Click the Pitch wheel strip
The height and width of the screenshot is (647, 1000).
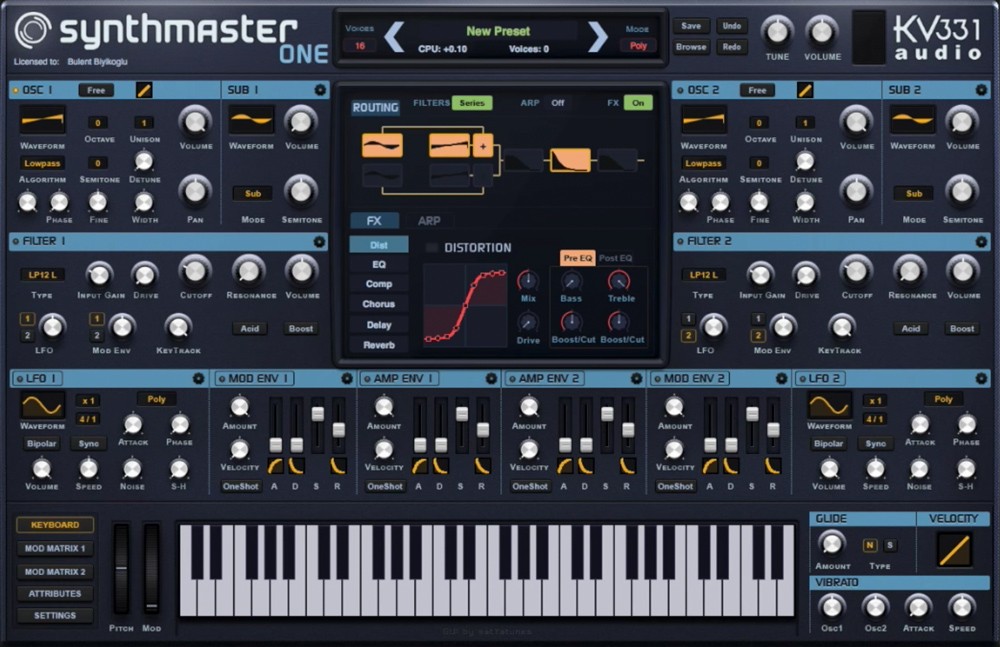click(x=121, y=568)
